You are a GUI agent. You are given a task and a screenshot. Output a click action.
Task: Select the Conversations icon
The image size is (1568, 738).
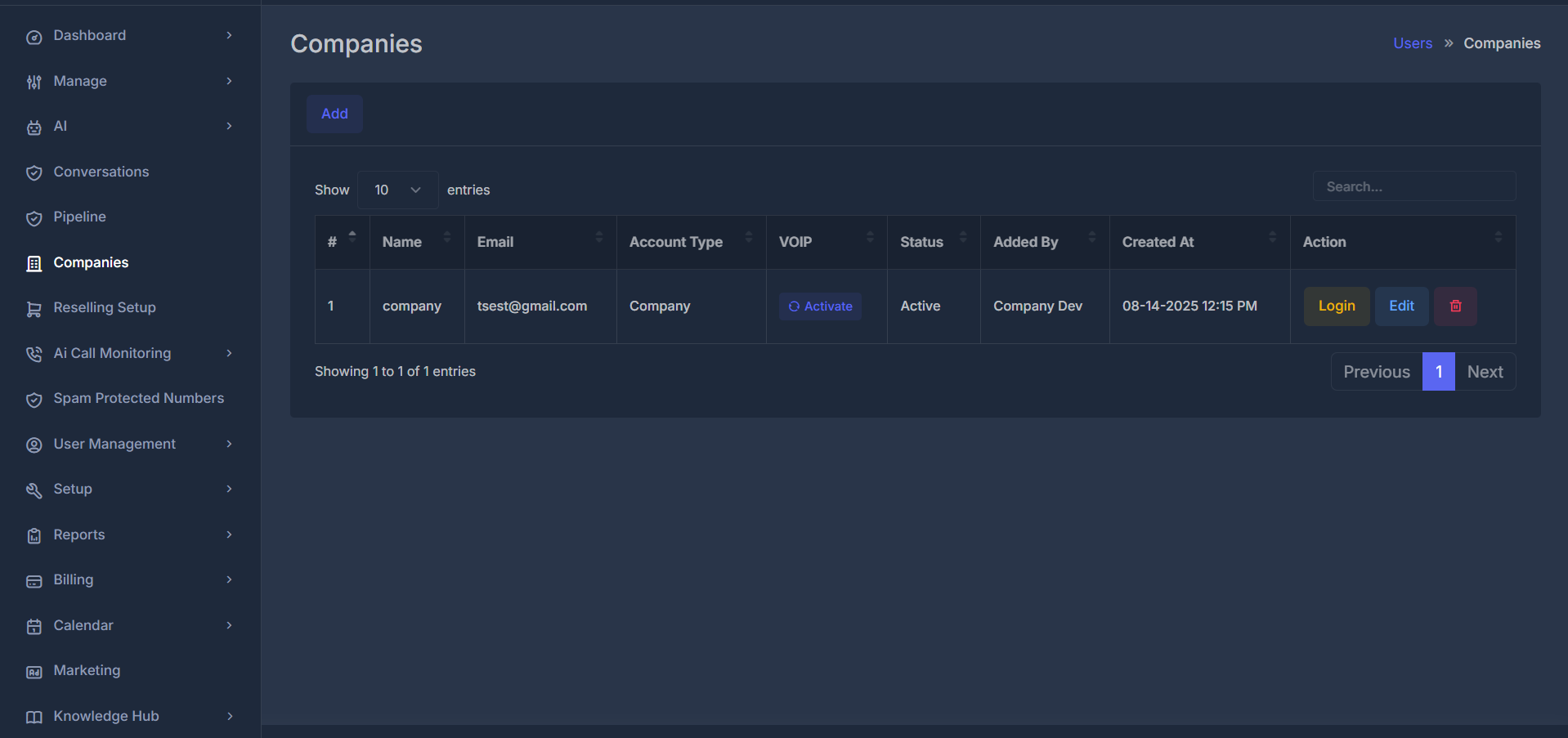[34, 172]
